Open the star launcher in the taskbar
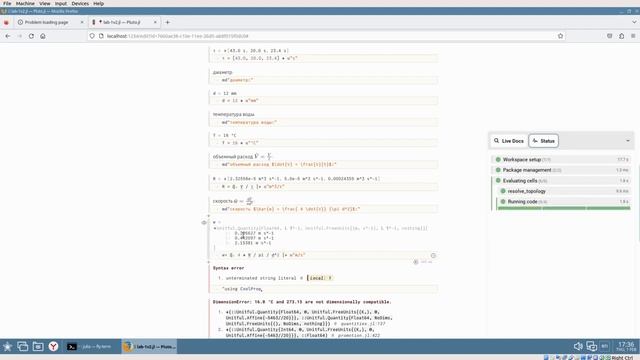 click(x=7, y=347)
